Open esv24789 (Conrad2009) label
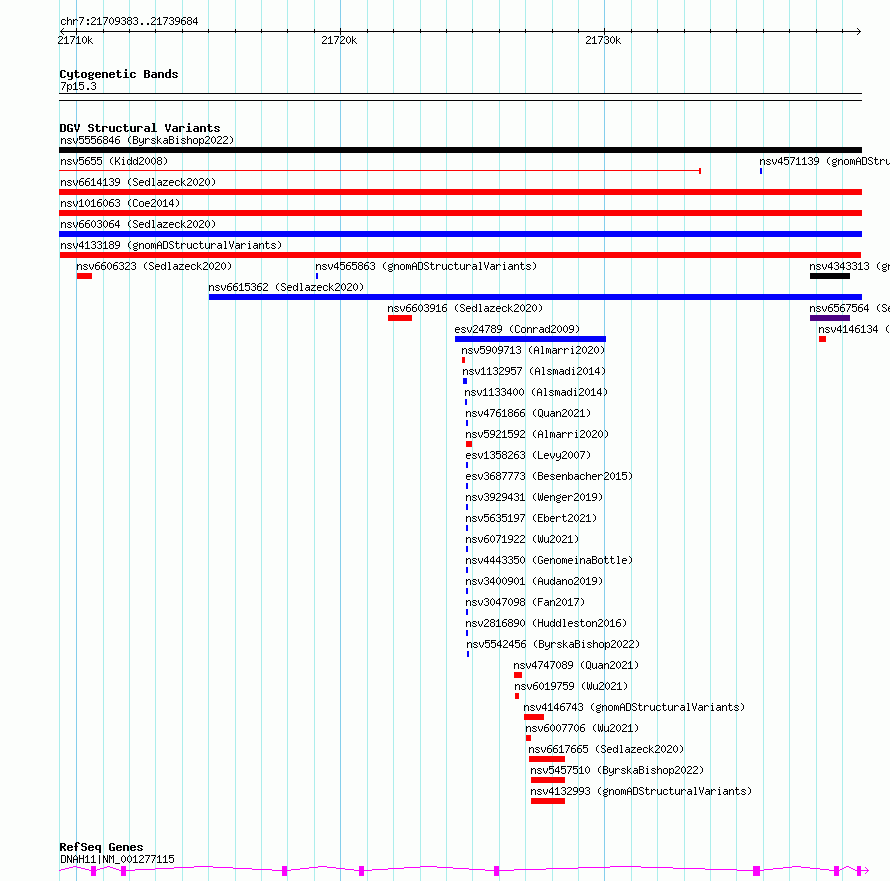The width and height of the screenshot is (890, 881). pyautogui.click(x=517, y=329)
